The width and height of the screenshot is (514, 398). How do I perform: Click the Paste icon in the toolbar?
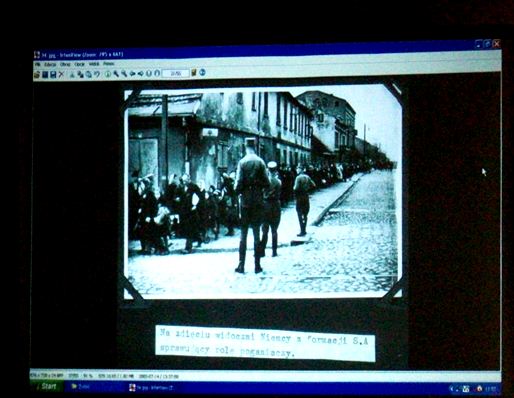click(88, 74)
